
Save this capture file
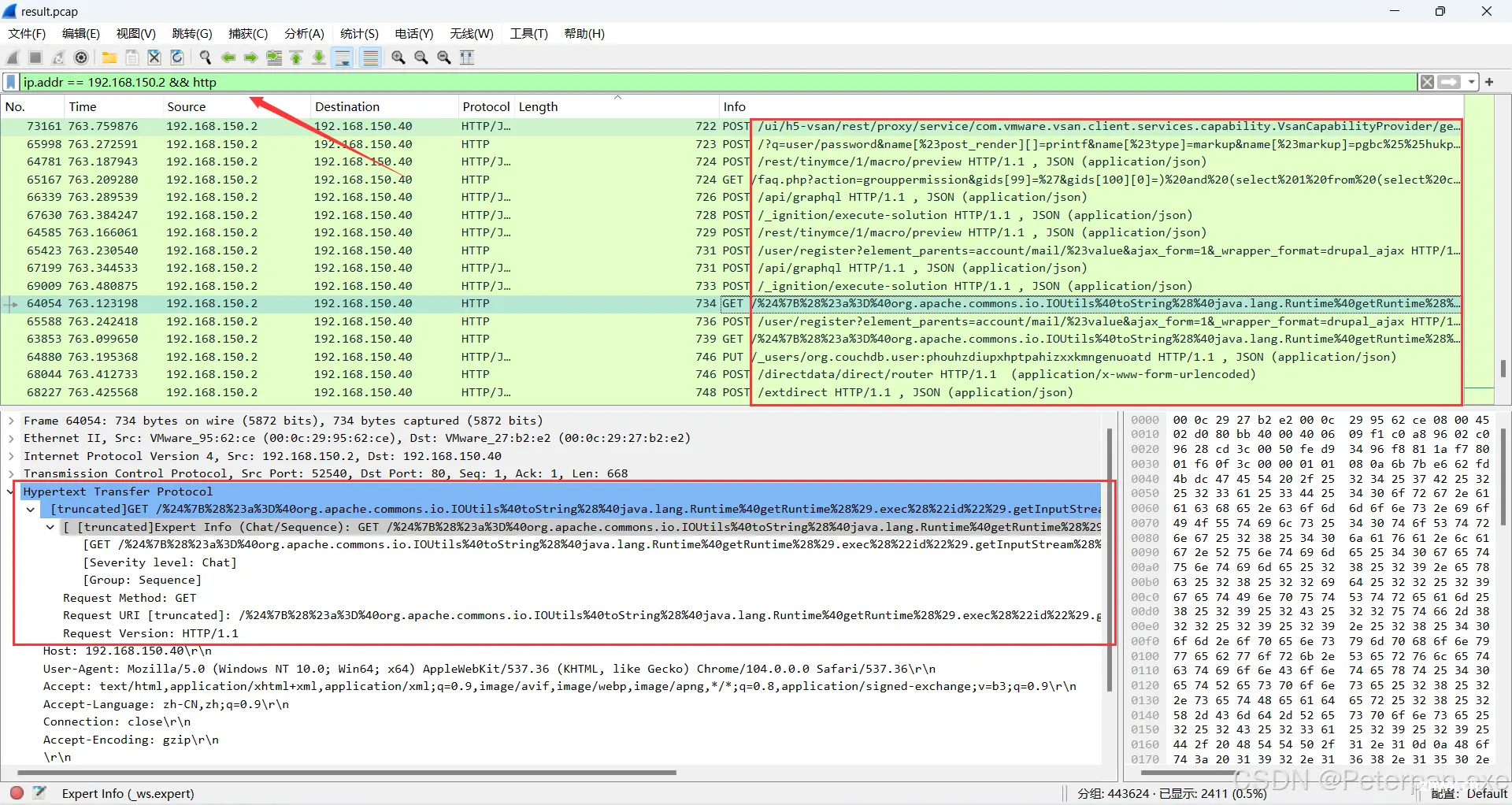click(x=132, y=57)
